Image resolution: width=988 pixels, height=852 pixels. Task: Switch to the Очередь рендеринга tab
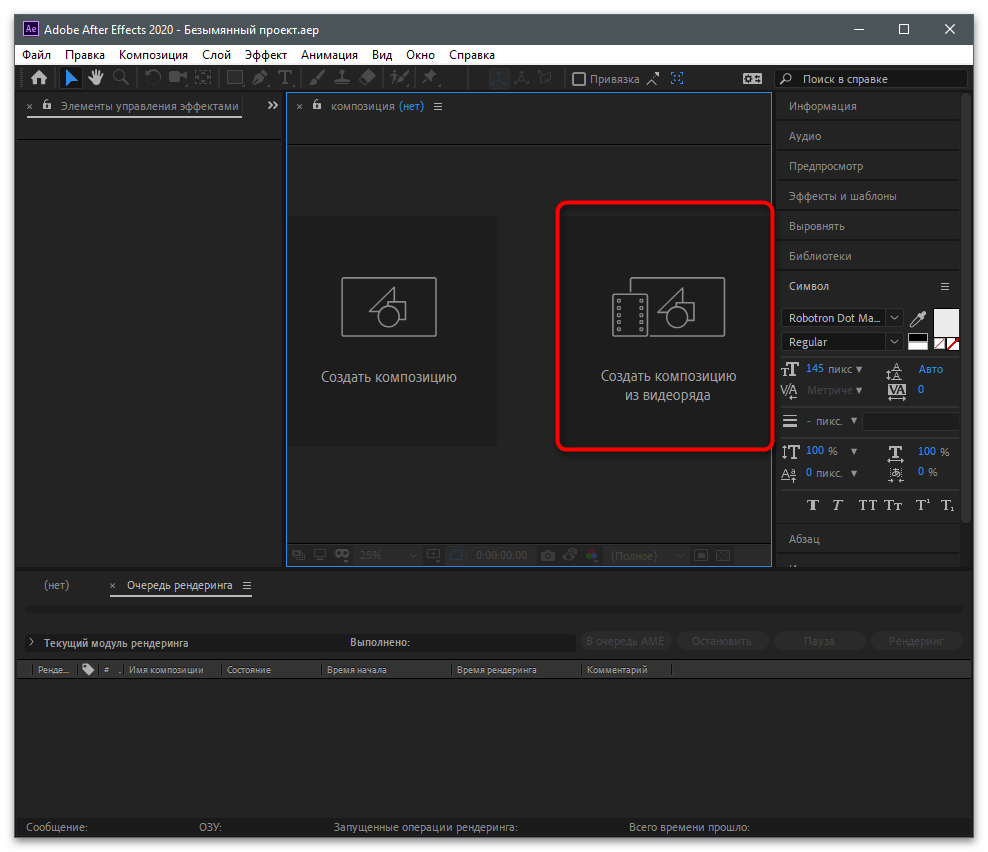coord(179,585)
